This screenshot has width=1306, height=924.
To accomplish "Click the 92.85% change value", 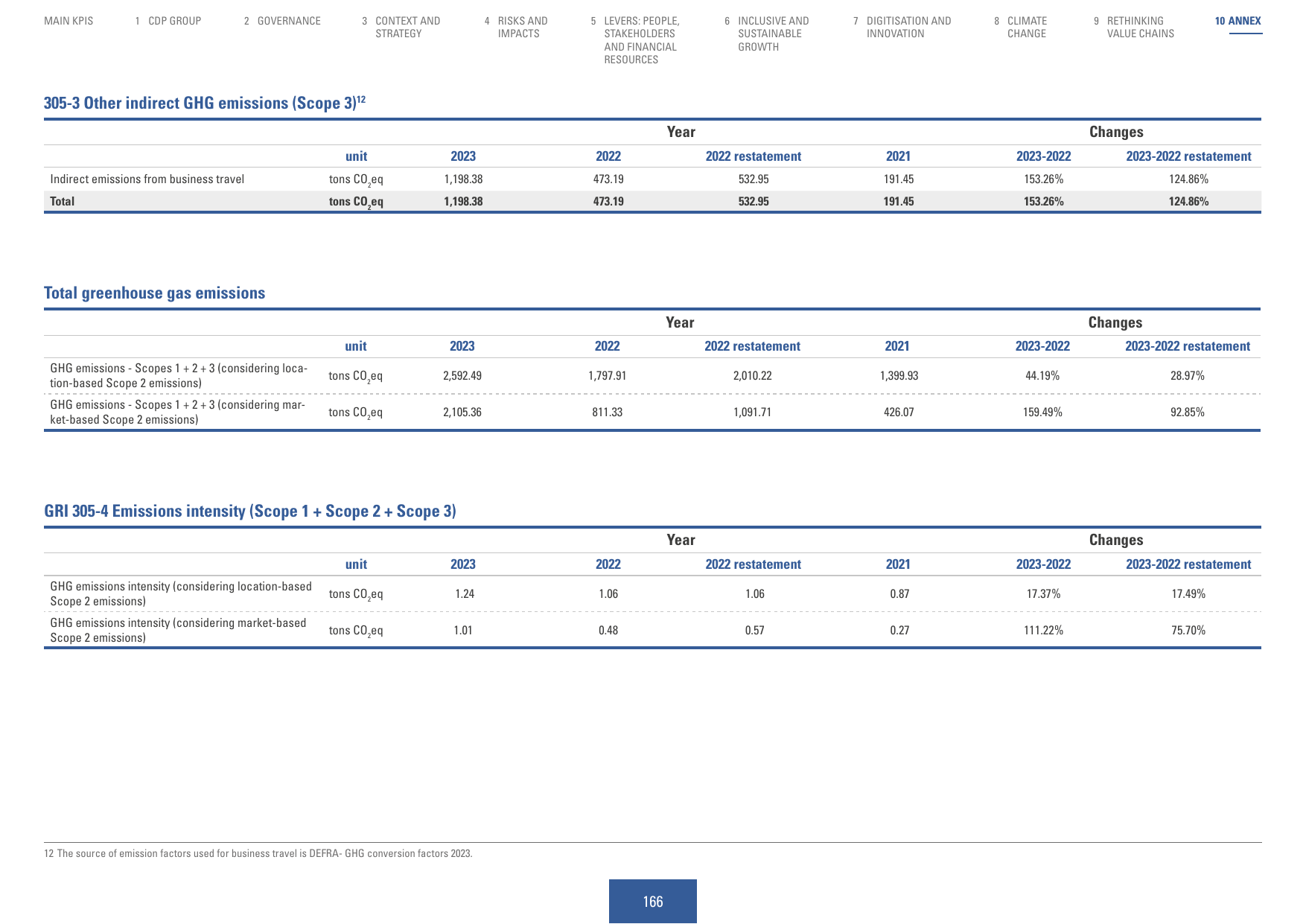I will 1188,412.
